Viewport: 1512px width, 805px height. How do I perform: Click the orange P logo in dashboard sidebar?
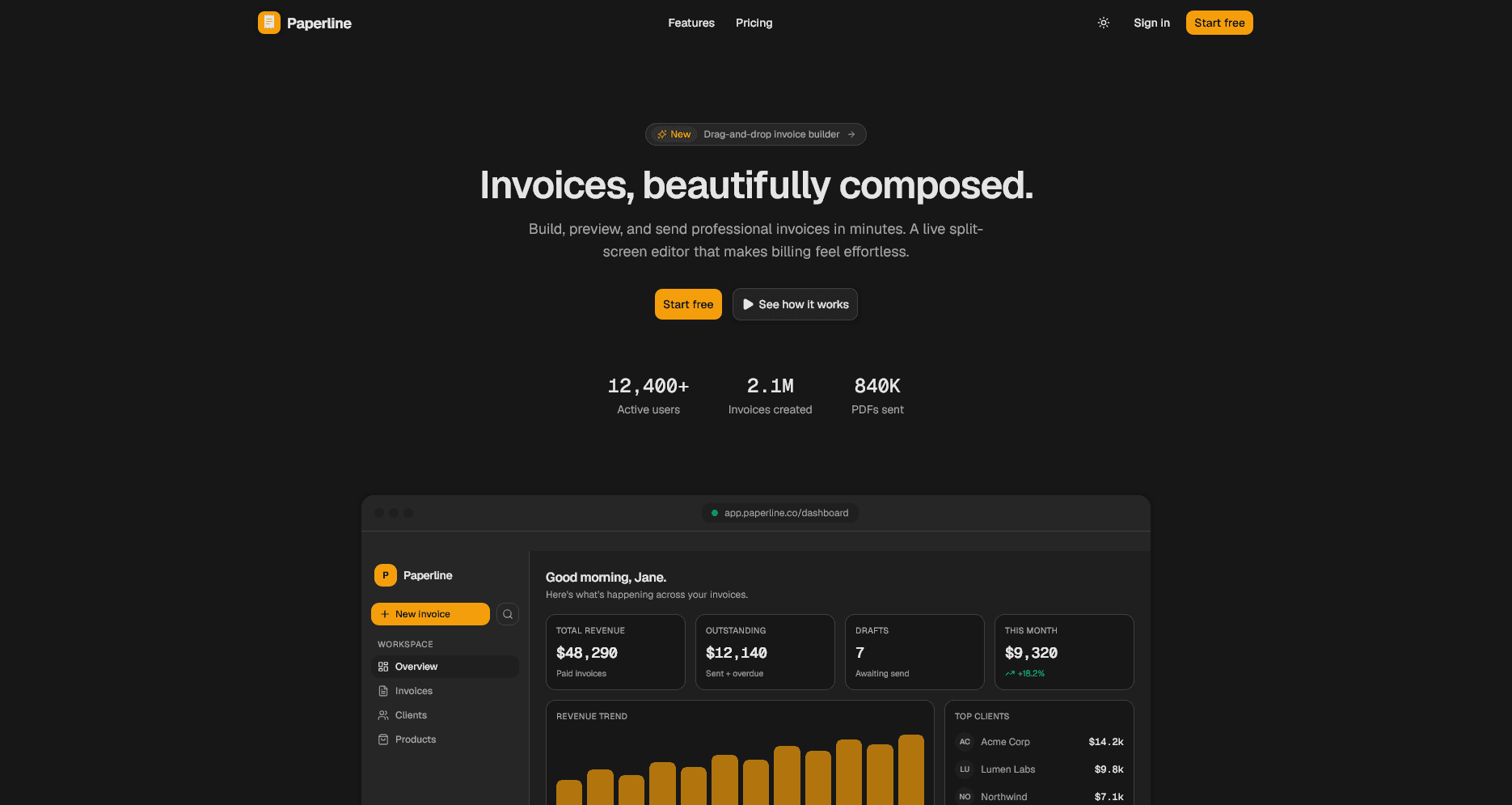(x=386, y=575)
